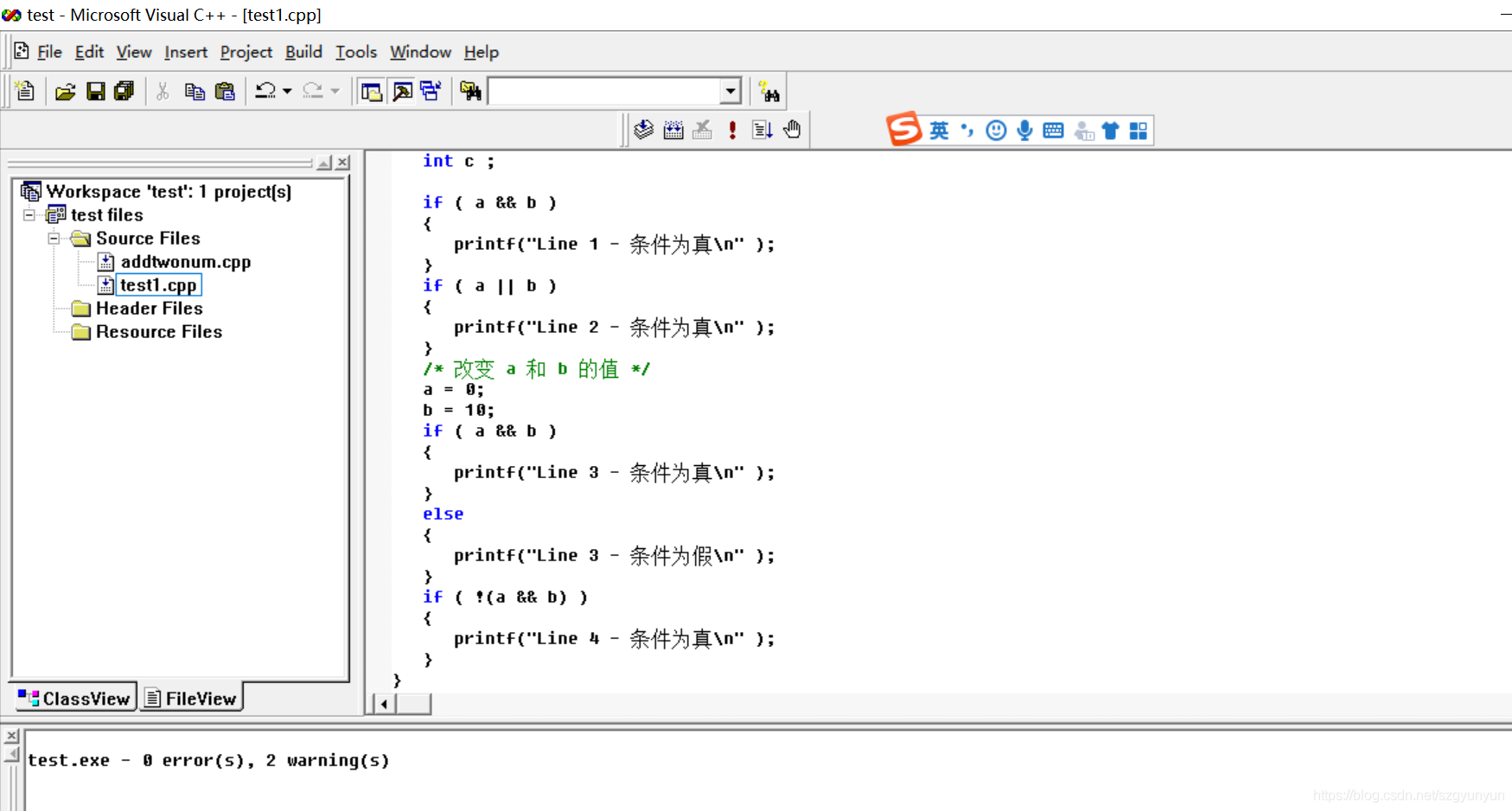The image size is (1512, 811).
Task: Select the Source Files folder
Action: click(148, 238)
